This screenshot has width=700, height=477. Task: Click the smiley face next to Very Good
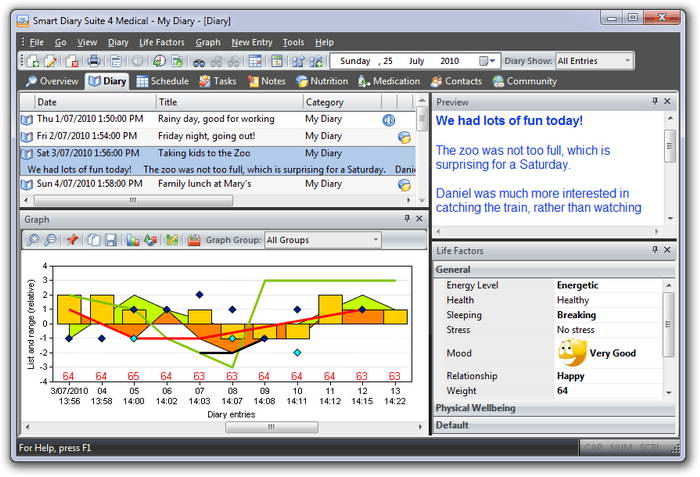pos(572,352)
